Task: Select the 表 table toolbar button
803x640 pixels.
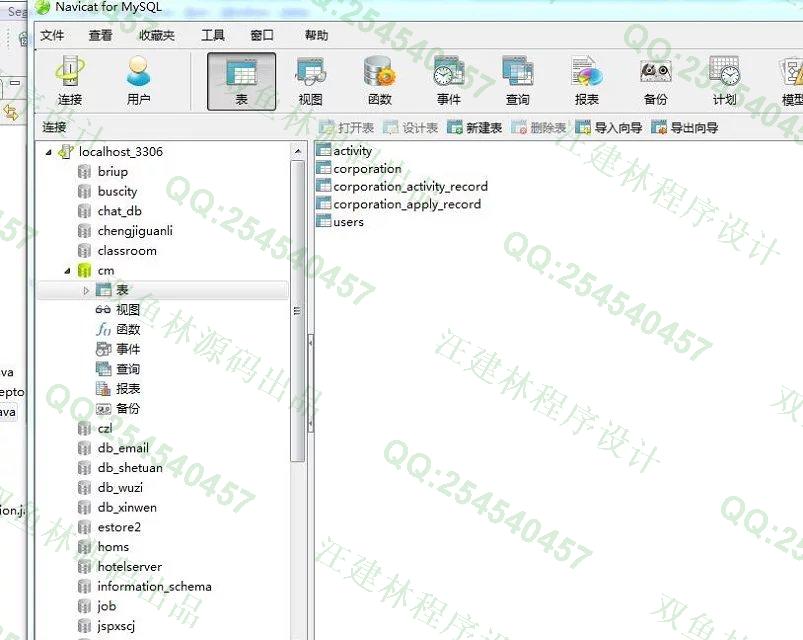Action: (x=241, y=81)
